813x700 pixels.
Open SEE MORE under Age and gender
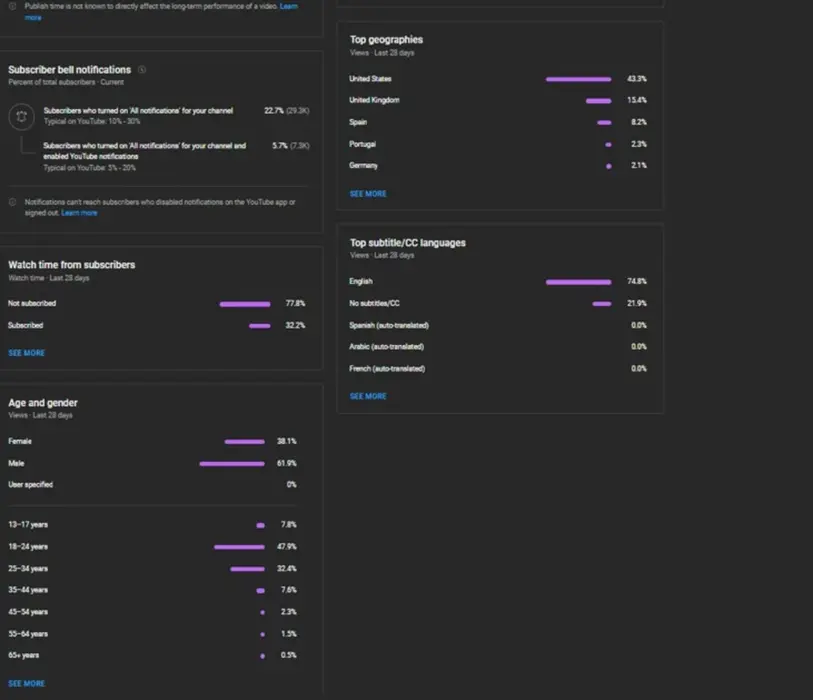click(x=26, y=683)
